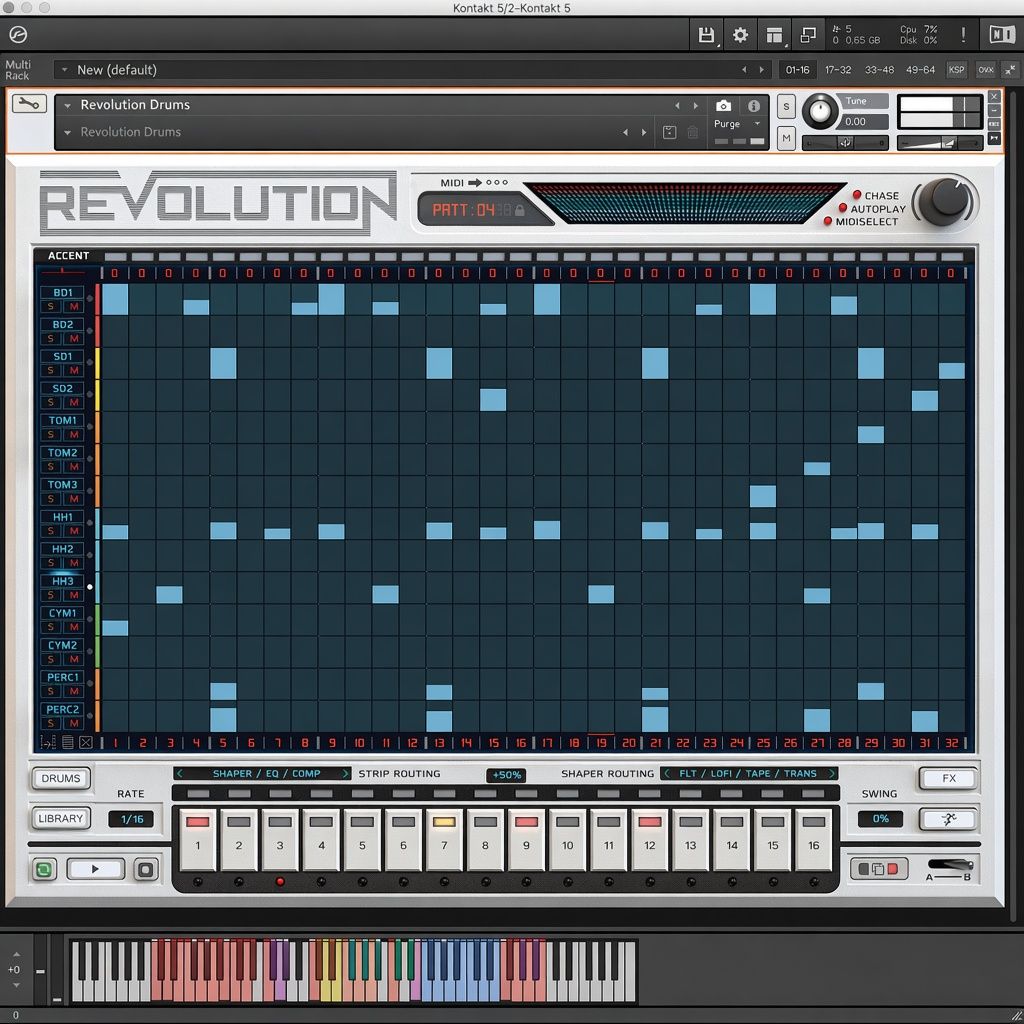Go to previous strip routing option arrow
This screenshot has width=1024, height=1024.
pyautogui.click(x=180, y=773)
